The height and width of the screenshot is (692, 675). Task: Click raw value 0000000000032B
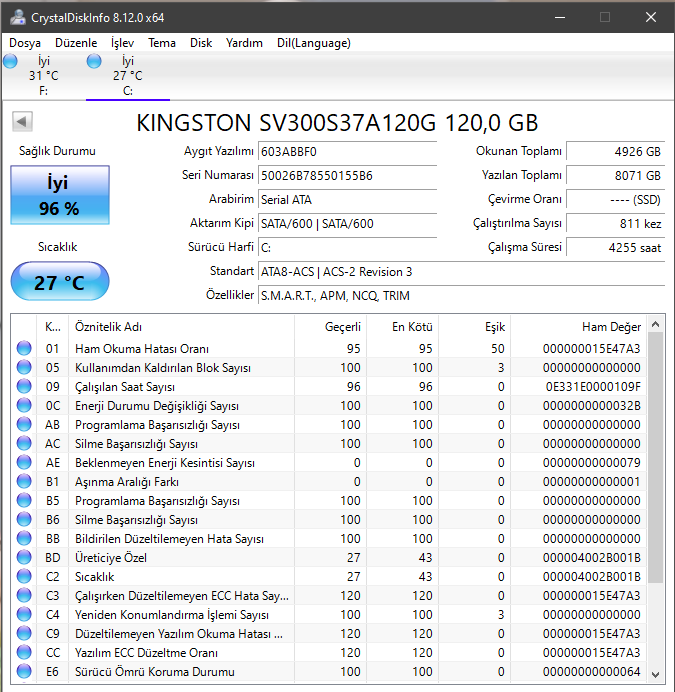pyautogui.click(x=592, y=406)
